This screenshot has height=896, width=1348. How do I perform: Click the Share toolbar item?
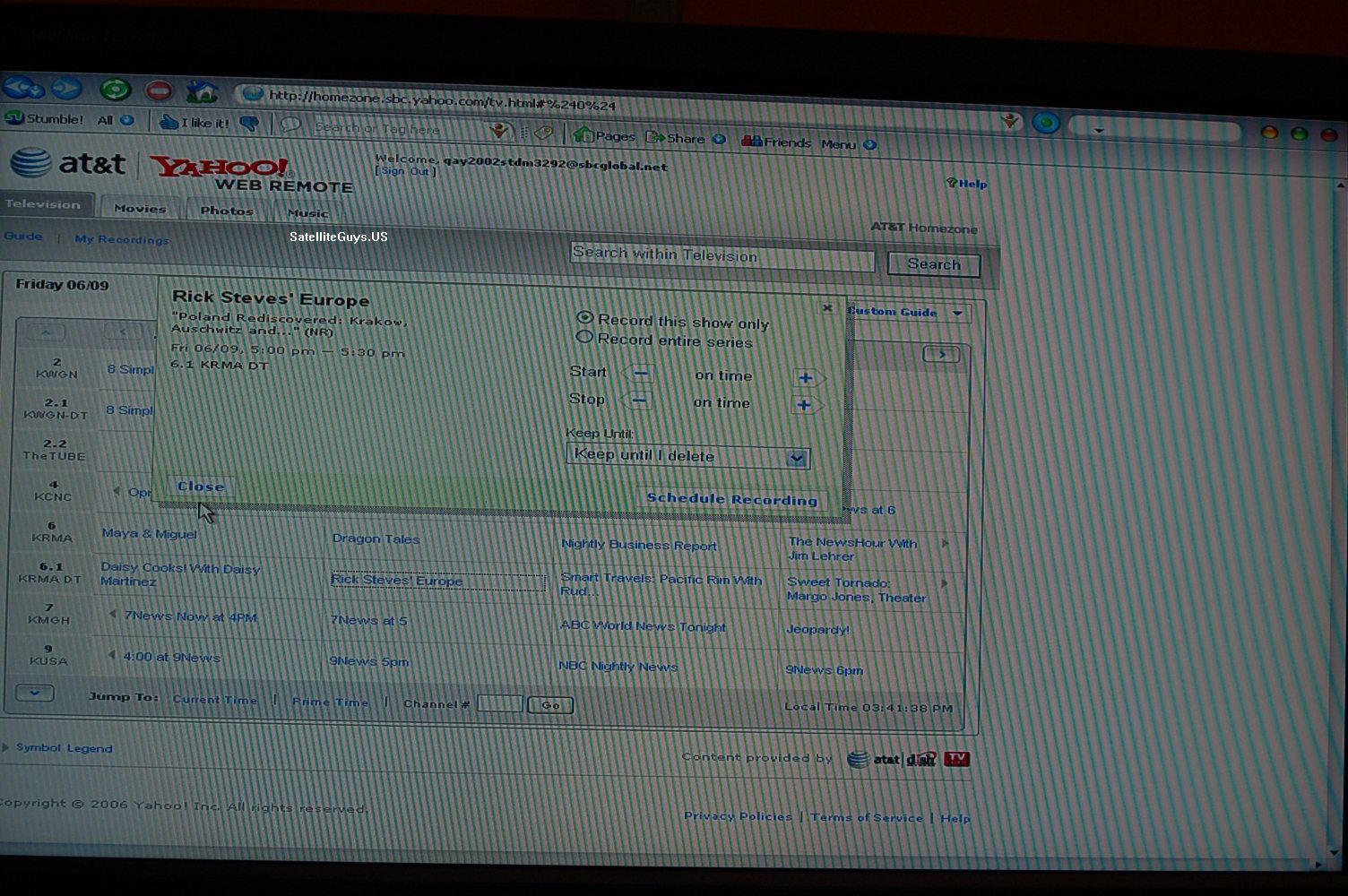[x=675, y=138]
